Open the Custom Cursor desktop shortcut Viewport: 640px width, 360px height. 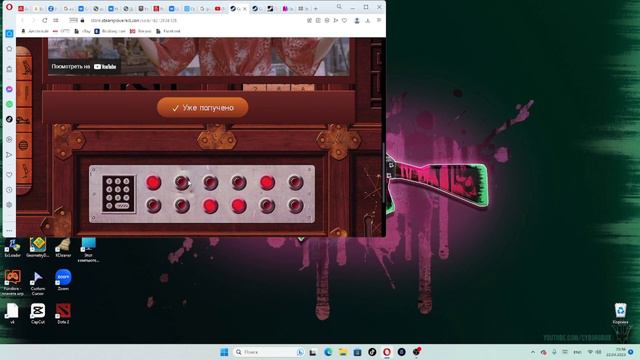(38, 283)
